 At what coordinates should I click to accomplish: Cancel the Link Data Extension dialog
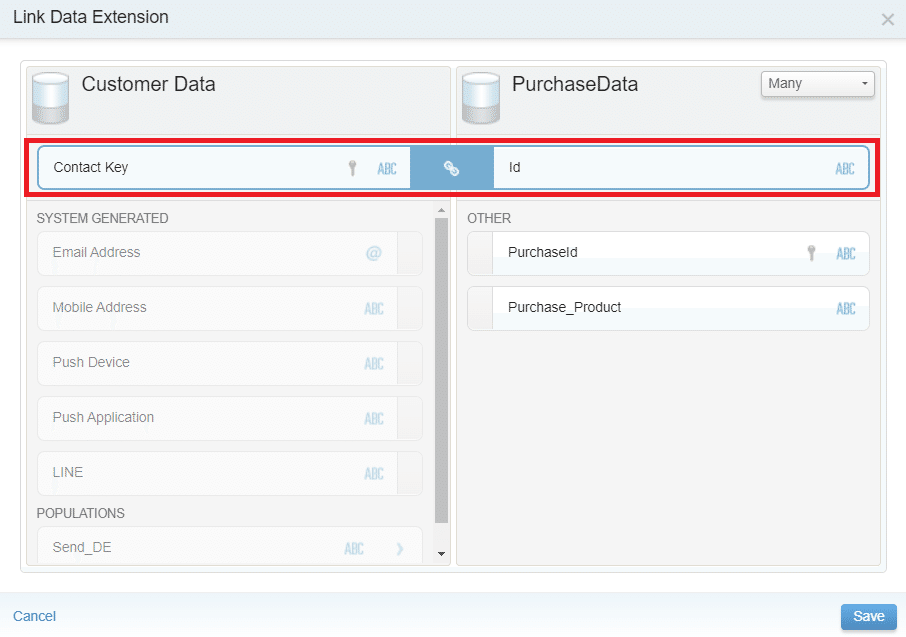(x=34, y=616)
